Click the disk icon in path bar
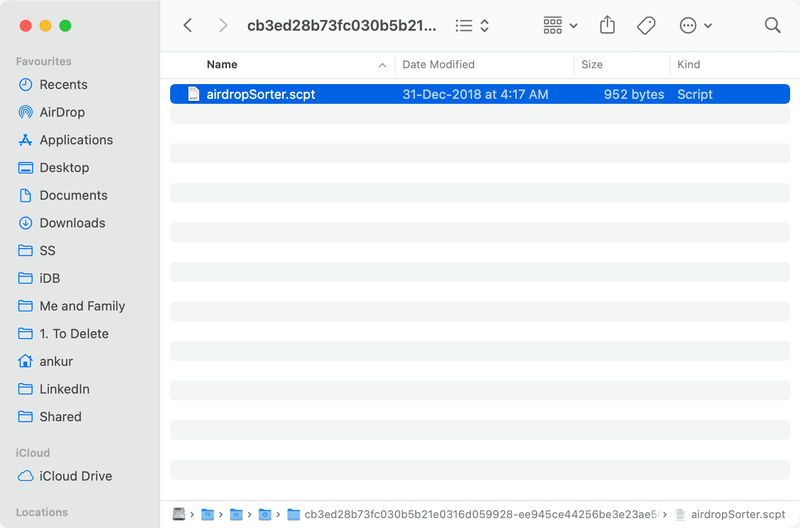Image resolution: width=800 pixels, height=528 pixels. tap(179, 514)
